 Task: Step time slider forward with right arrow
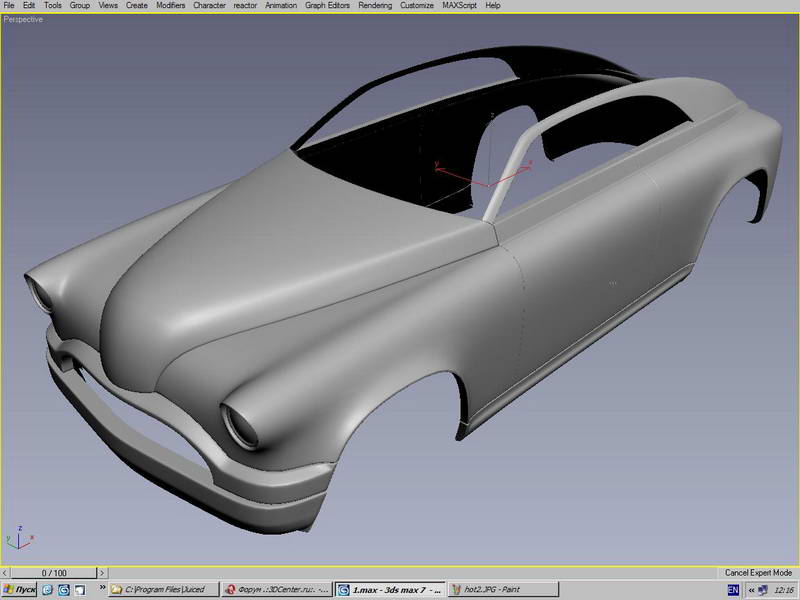tap(102, 573)
